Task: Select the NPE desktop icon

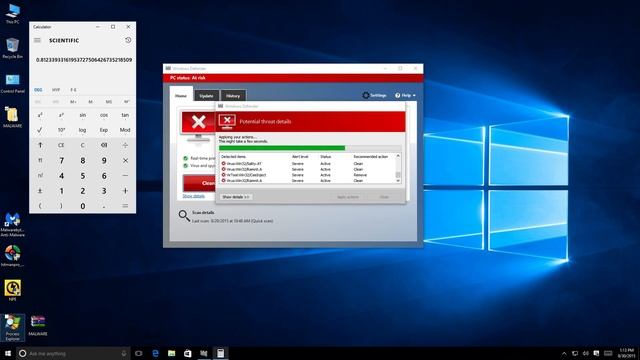Action: click(12, 290)
